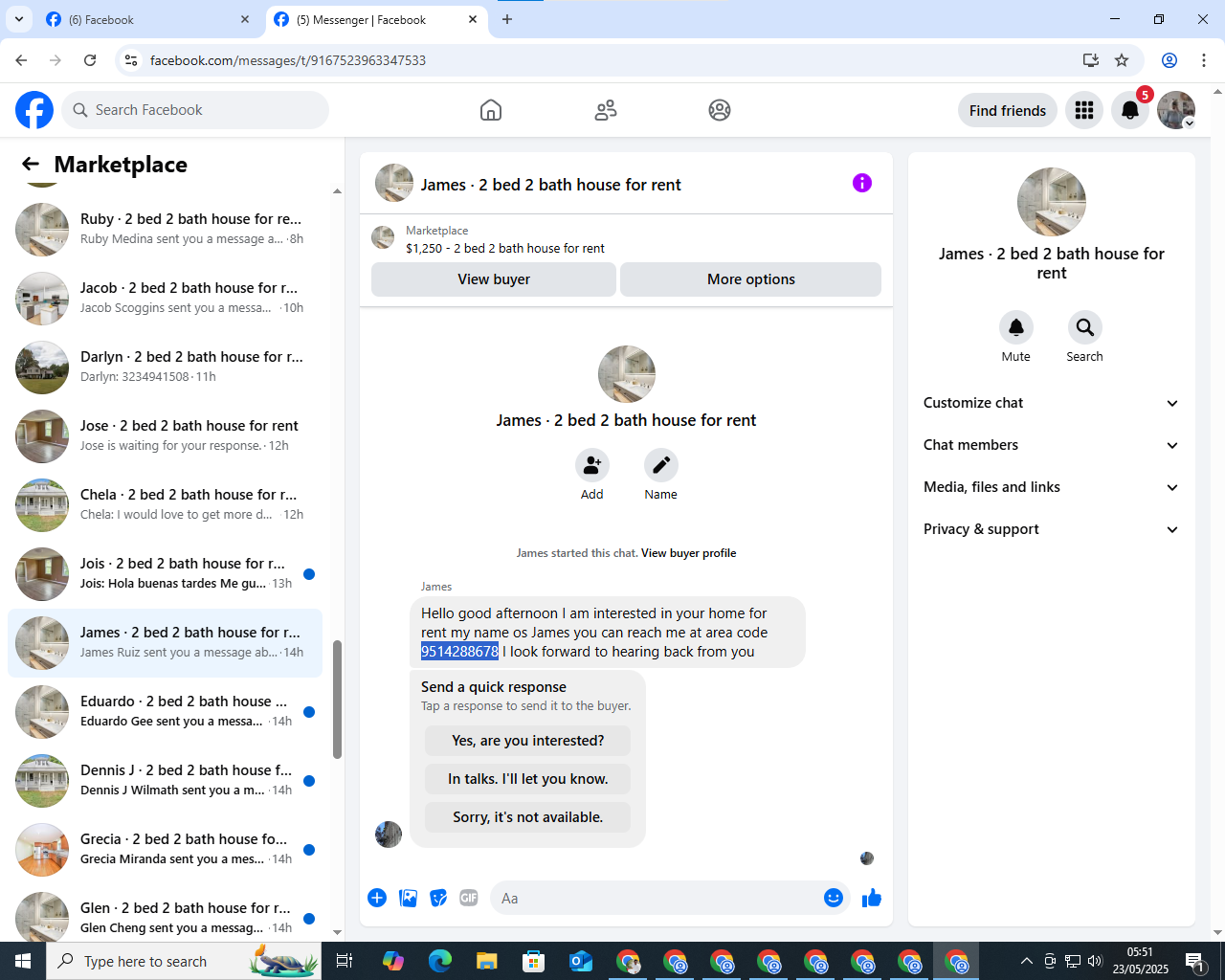Open the Groups icon in top navigation
Screen dimensions: 1225x980
point(720,110)
